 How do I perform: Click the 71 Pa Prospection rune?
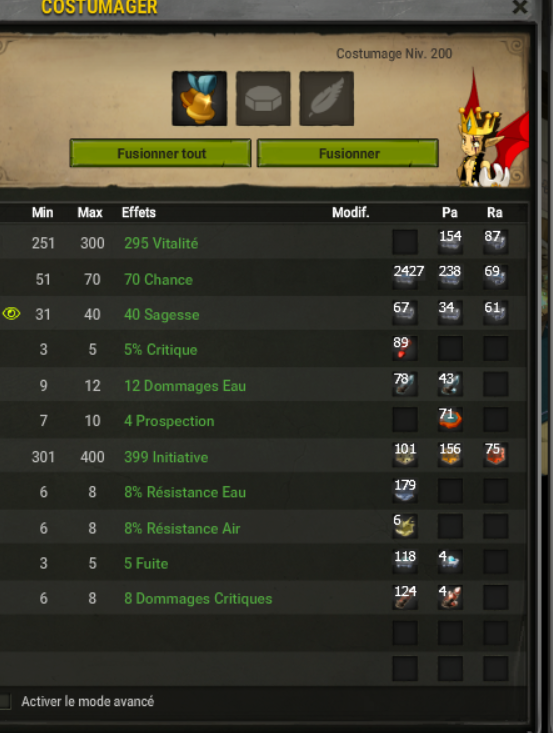450,418
